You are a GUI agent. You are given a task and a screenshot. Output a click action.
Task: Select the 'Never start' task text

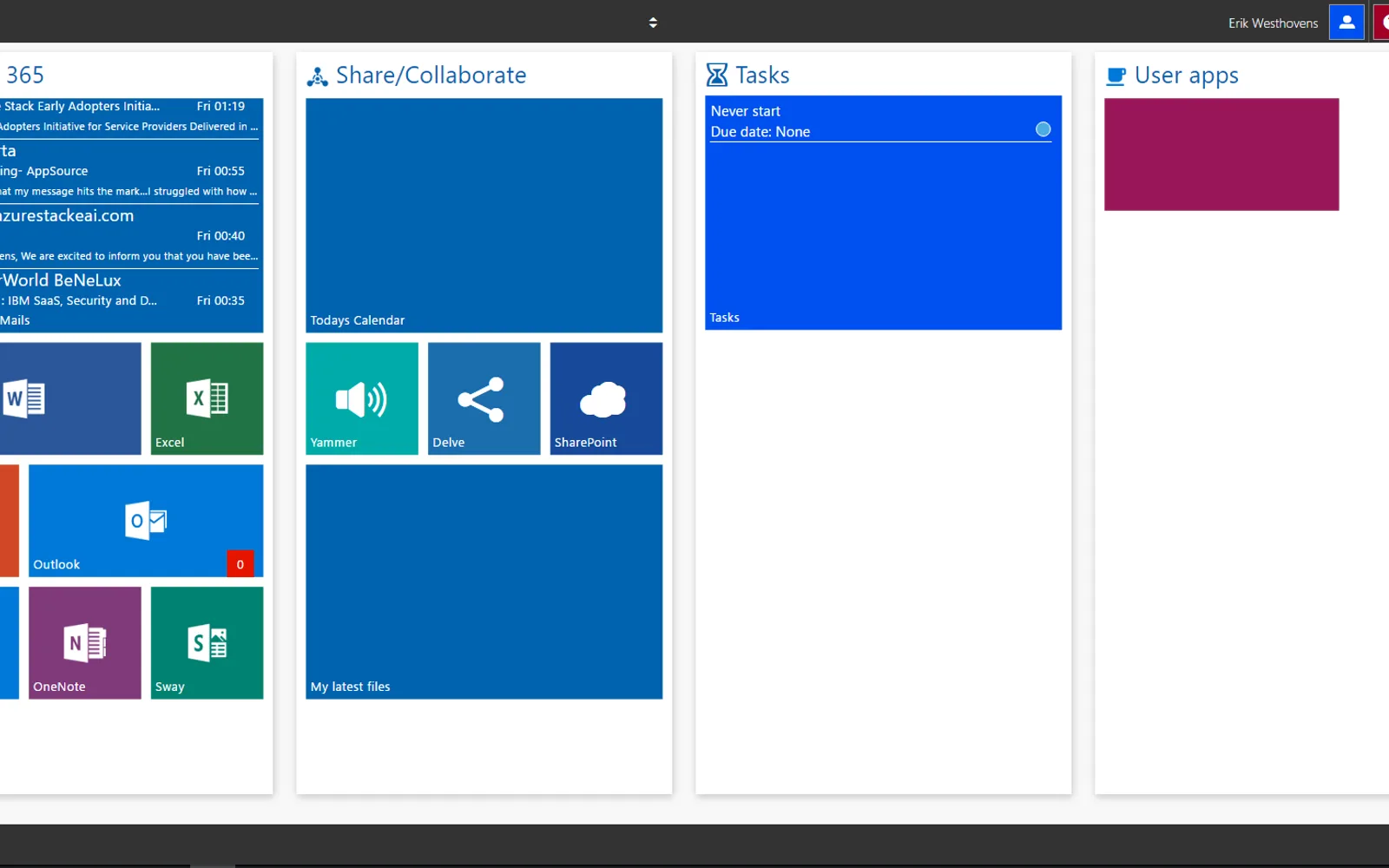click(x=746, y=111)
